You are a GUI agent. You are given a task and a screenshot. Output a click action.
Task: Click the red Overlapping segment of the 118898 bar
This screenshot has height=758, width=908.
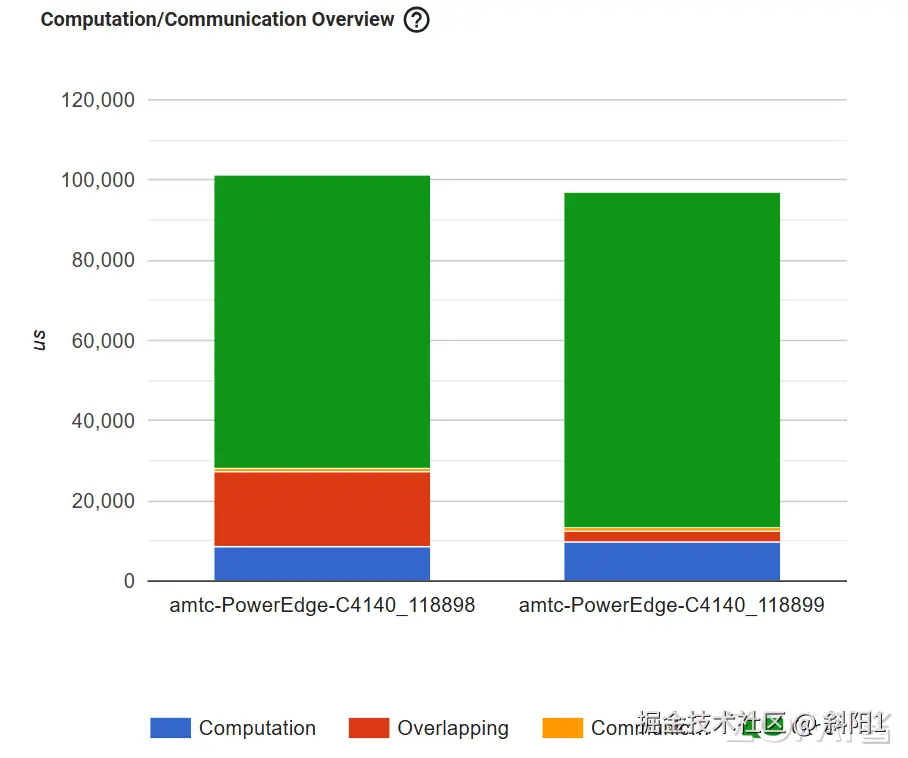[x=322, y=509]
